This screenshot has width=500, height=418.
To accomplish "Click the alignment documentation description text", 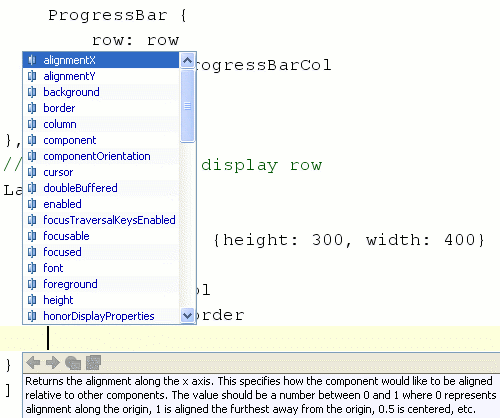I will coord(261,395).
